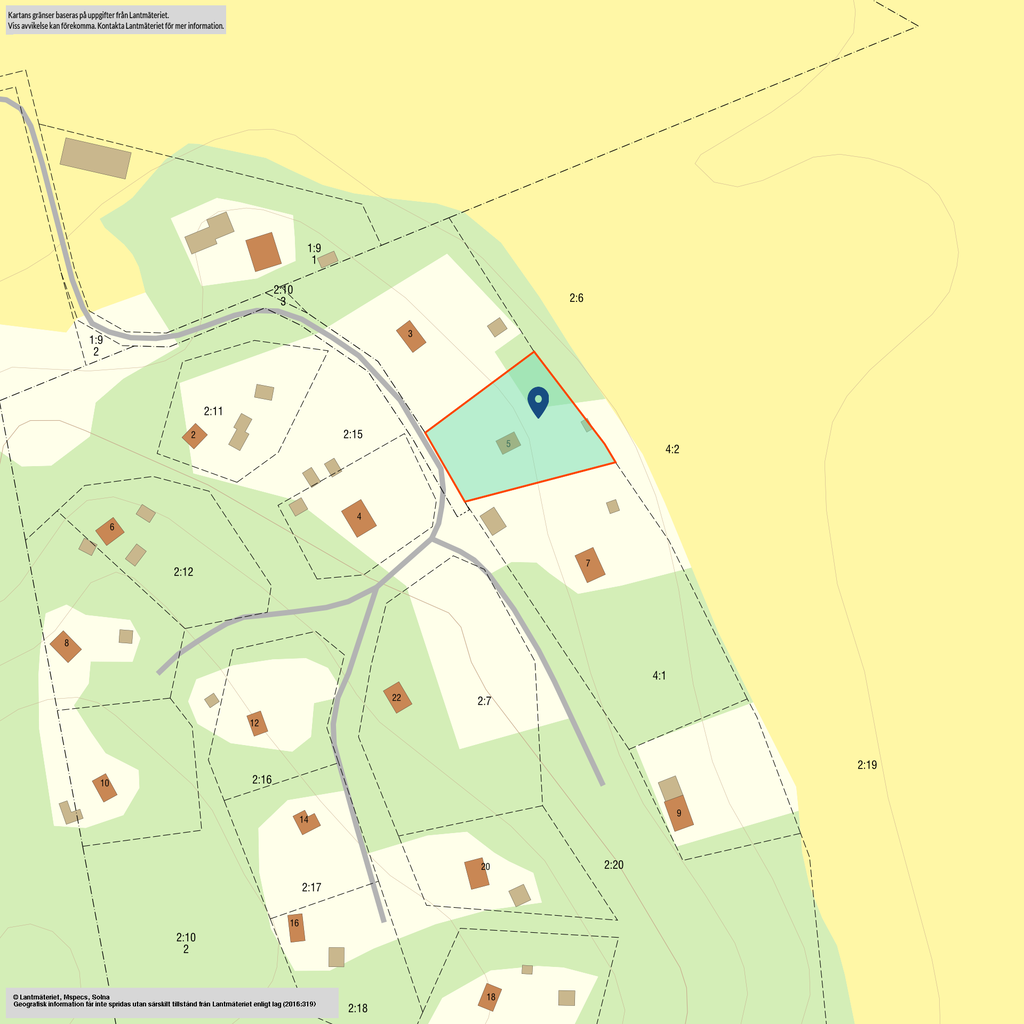Viewport: 1024px width, 1024px height.
Task: Click the parcel label 2:15
Action: [x=352, y=435]
